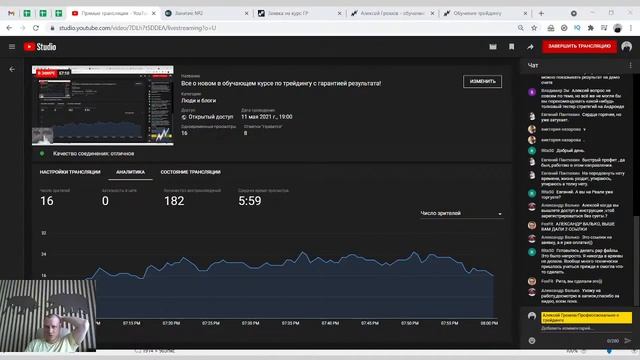Open the first green Sheets pinned tab
The image size is (640, 360).
pyautogui.click(x=27, y=13)
